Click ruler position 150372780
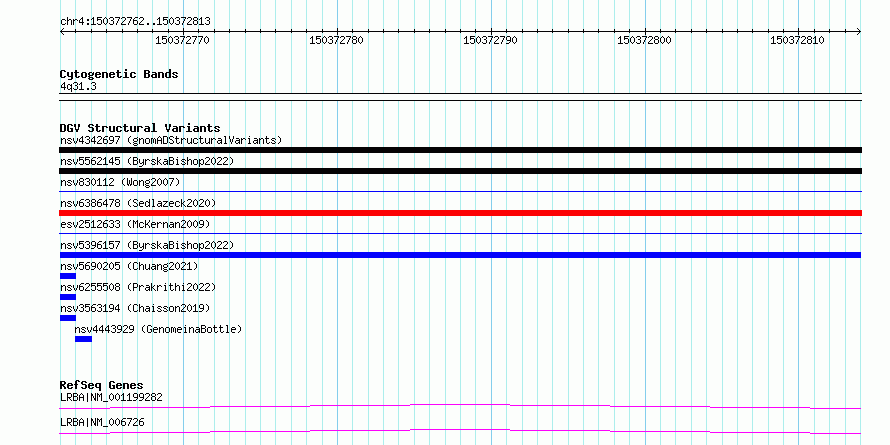The height and width of the screenshot is (445, 890). (336, 40)
